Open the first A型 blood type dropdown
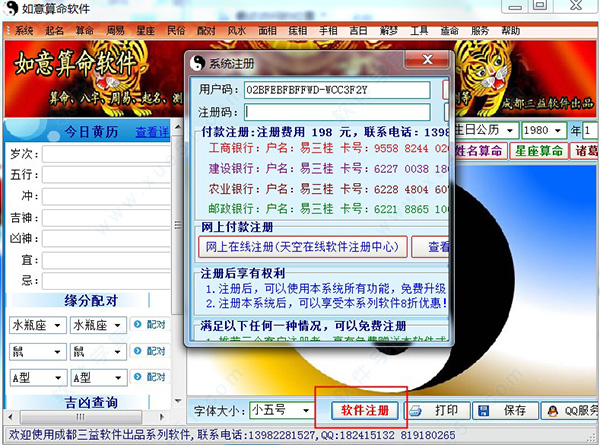Image resolution: width=600 pixels, height=445 pixels. point(38,378)
